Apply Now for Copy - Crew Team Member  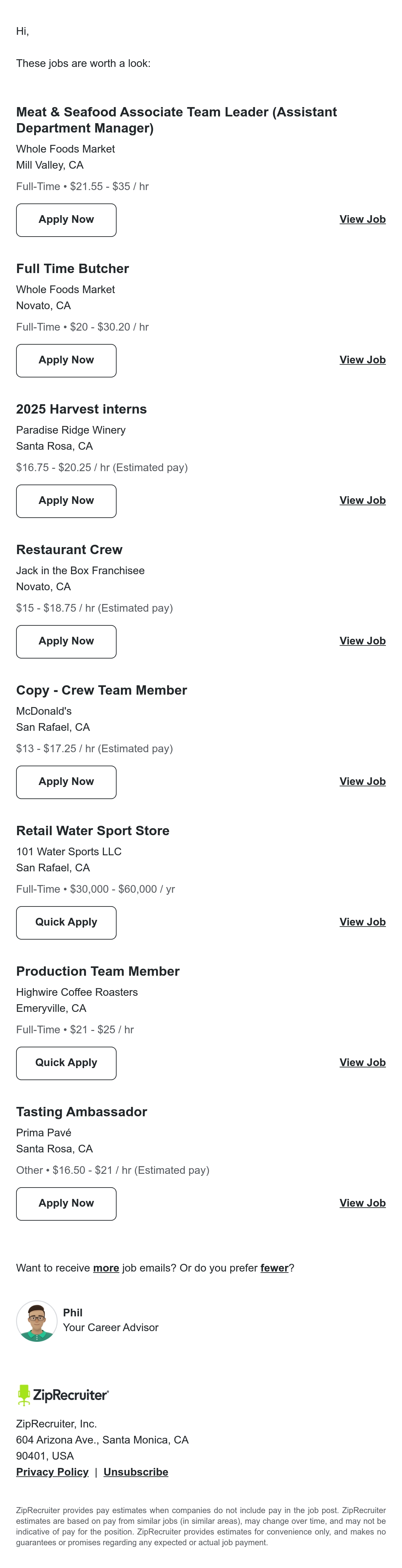pyautogui.click(x=66, y=782)
